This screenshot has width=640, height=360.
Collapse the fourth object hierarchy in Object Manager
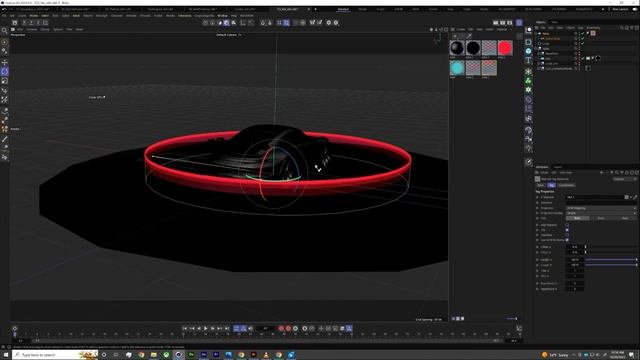[536, 48]
